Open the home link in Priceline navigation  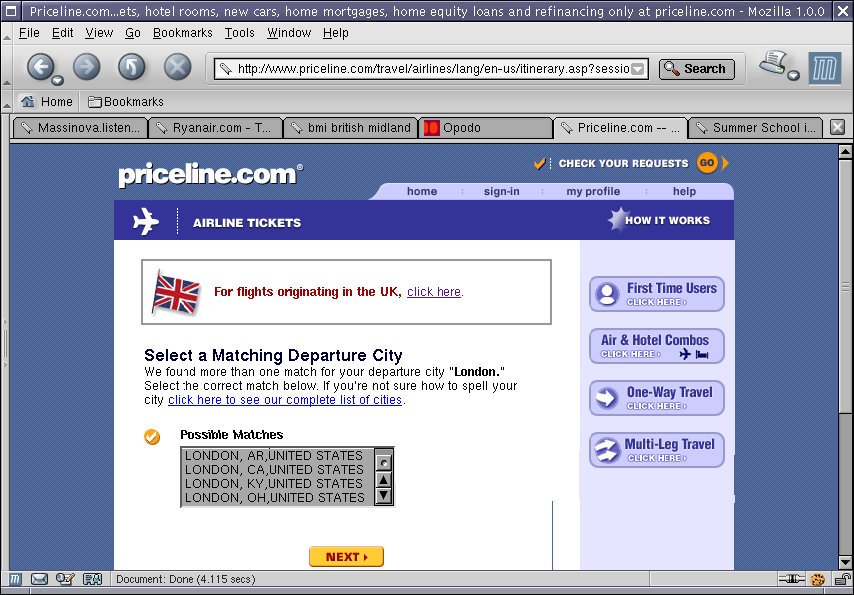click(x=422, y=191)
